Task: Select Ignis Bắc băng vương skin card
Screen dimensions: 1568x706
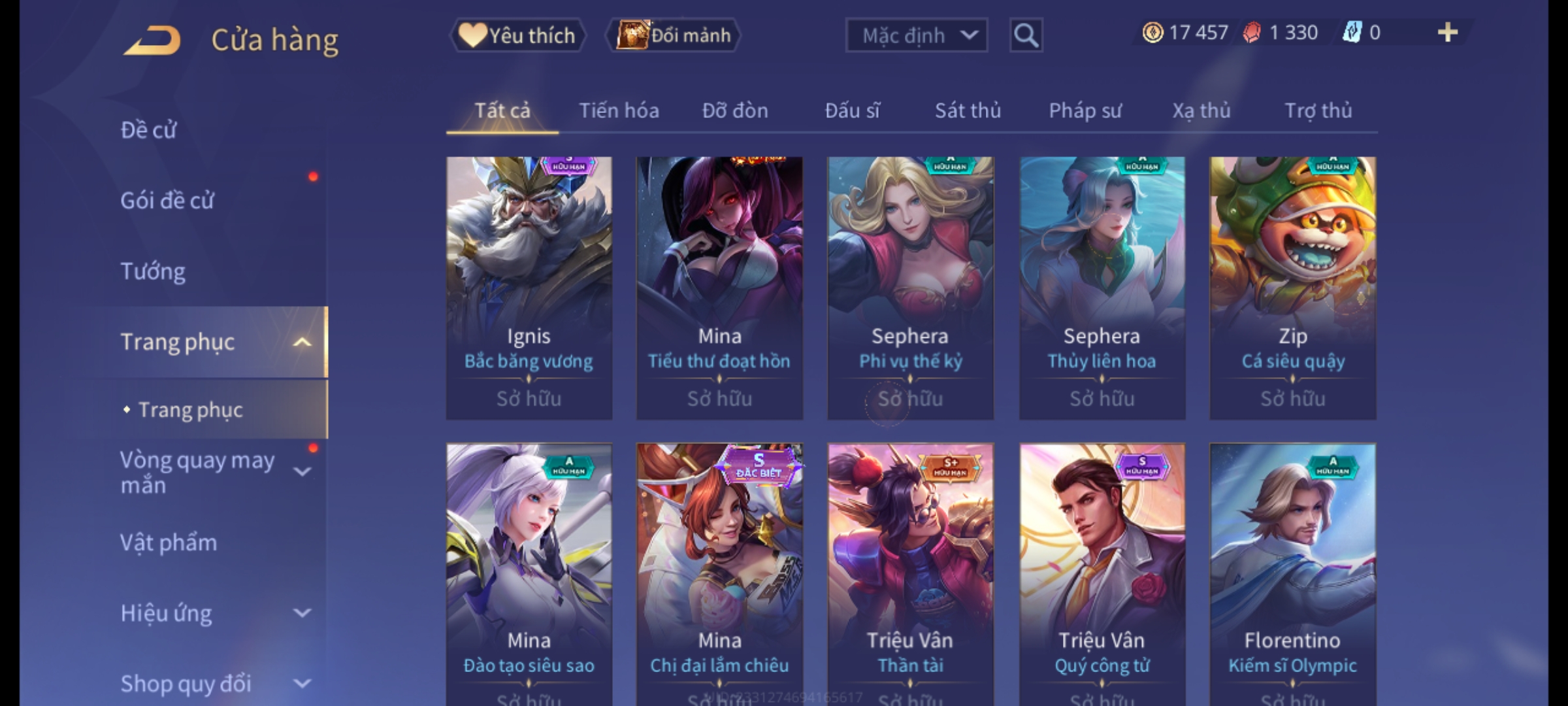Action: click(x=529, y=288)
